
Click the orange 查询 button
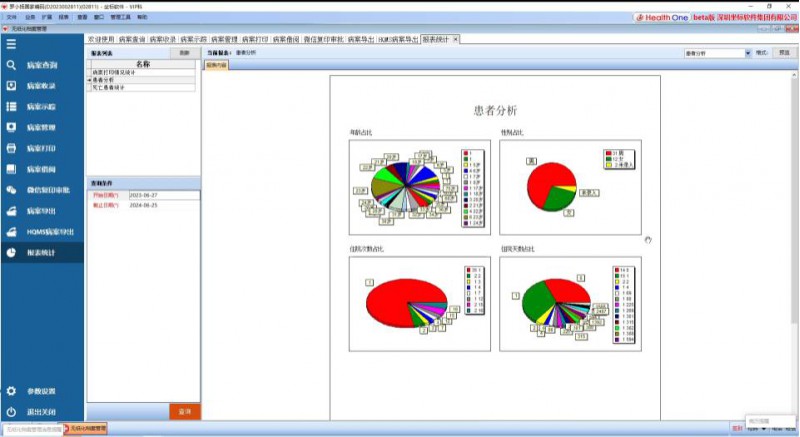184,411
